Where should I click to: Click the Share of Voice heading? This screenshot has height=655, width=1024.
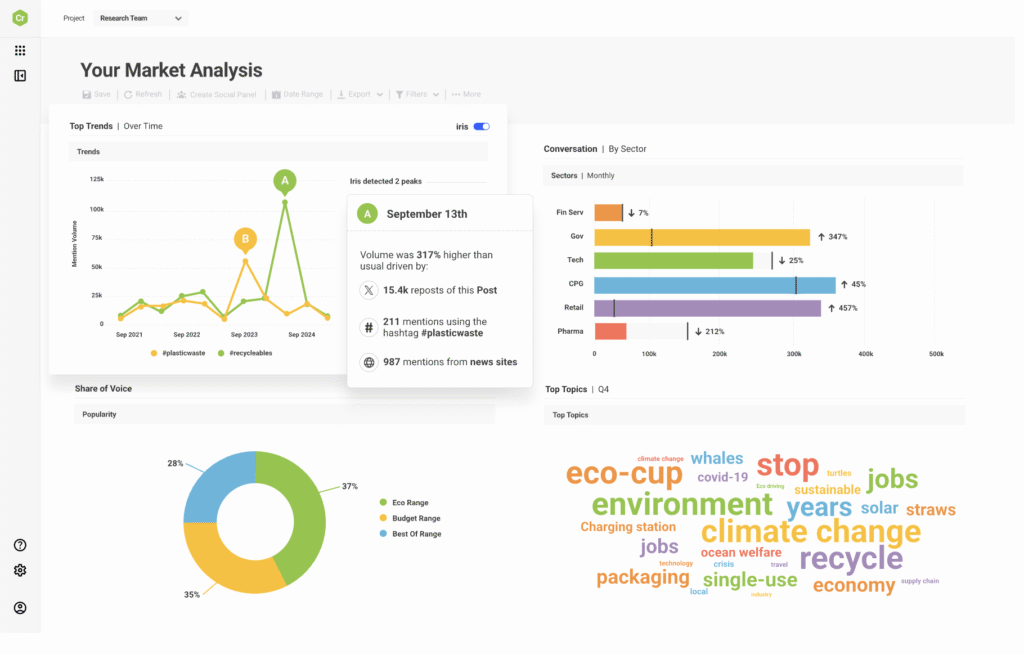(x=103, y=389)
